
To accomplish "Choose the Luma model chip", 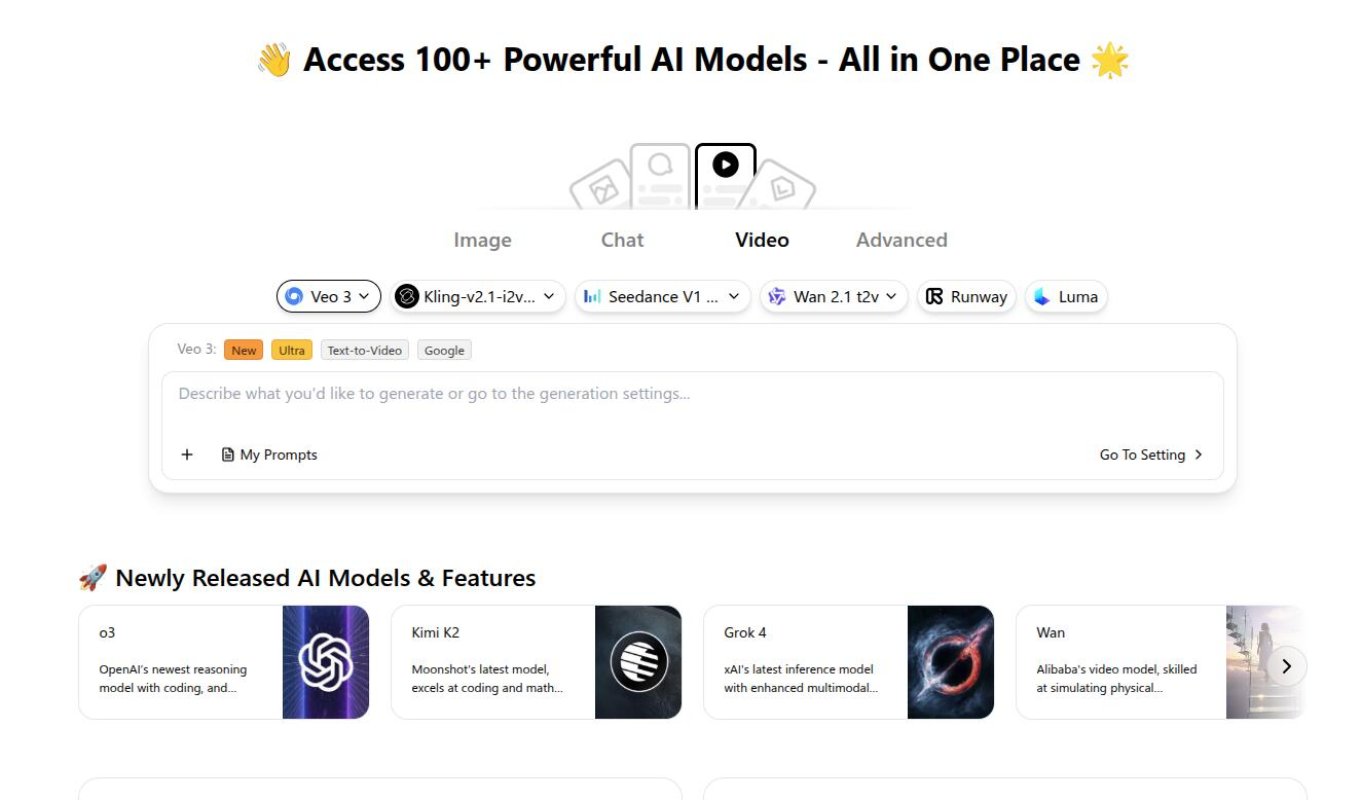I will pyautogui.click(x=1066, y=297).
